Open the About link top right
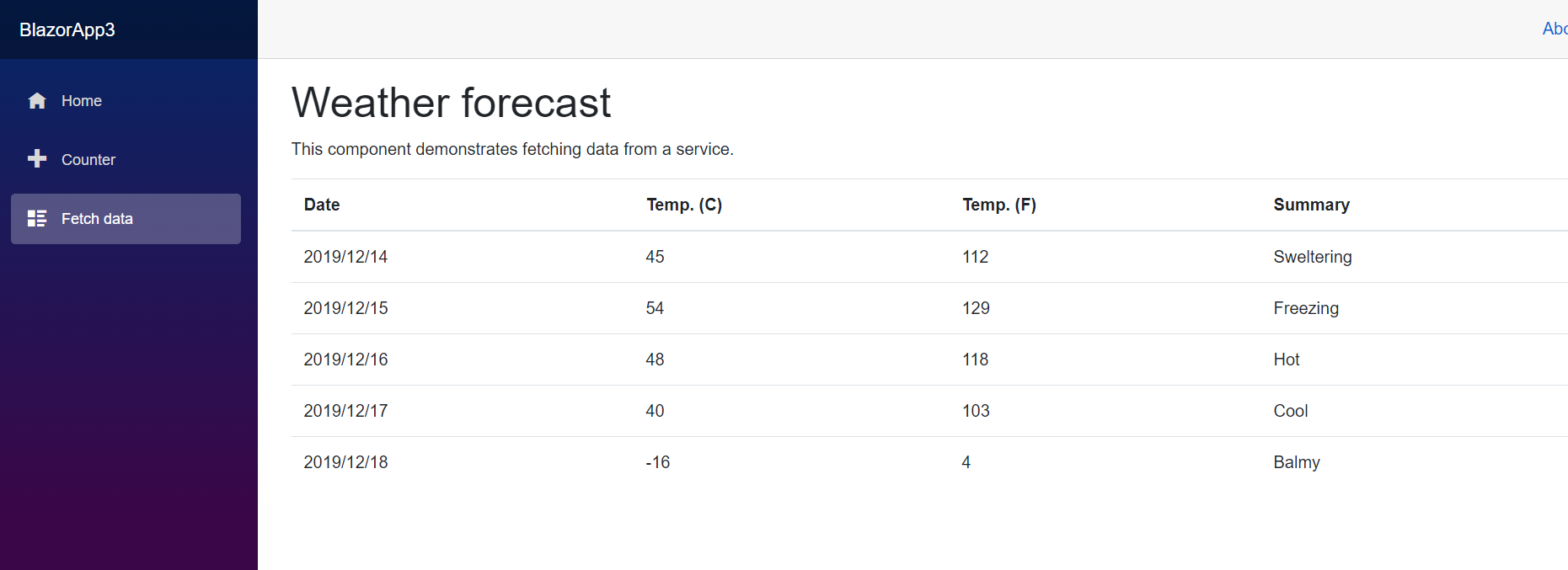The height and width of the screenshot is (570, 1568). (x=1555, y=29)
